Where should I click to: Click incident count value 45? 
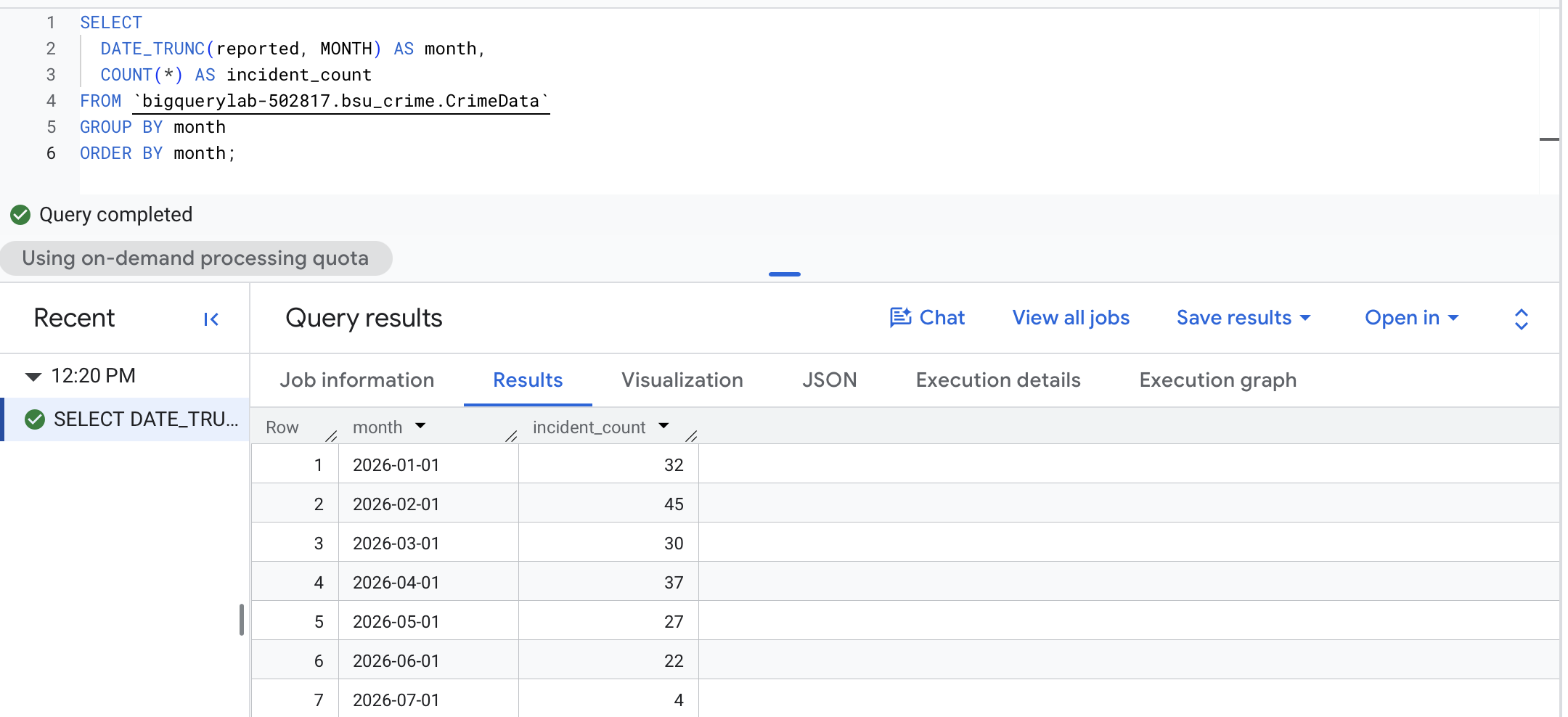[x=674, y=504]
